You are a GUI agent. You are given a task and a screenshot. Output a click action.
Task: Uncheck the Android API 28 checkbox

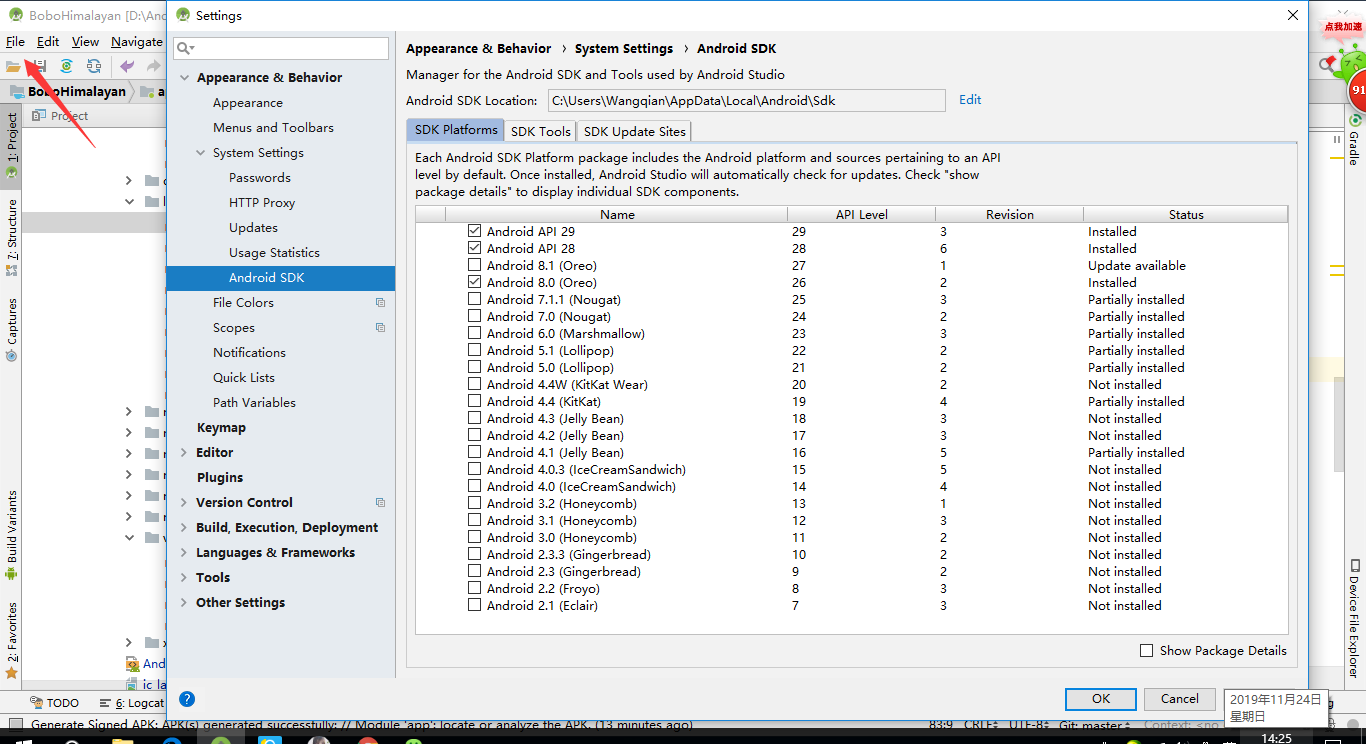pos(474,248)
